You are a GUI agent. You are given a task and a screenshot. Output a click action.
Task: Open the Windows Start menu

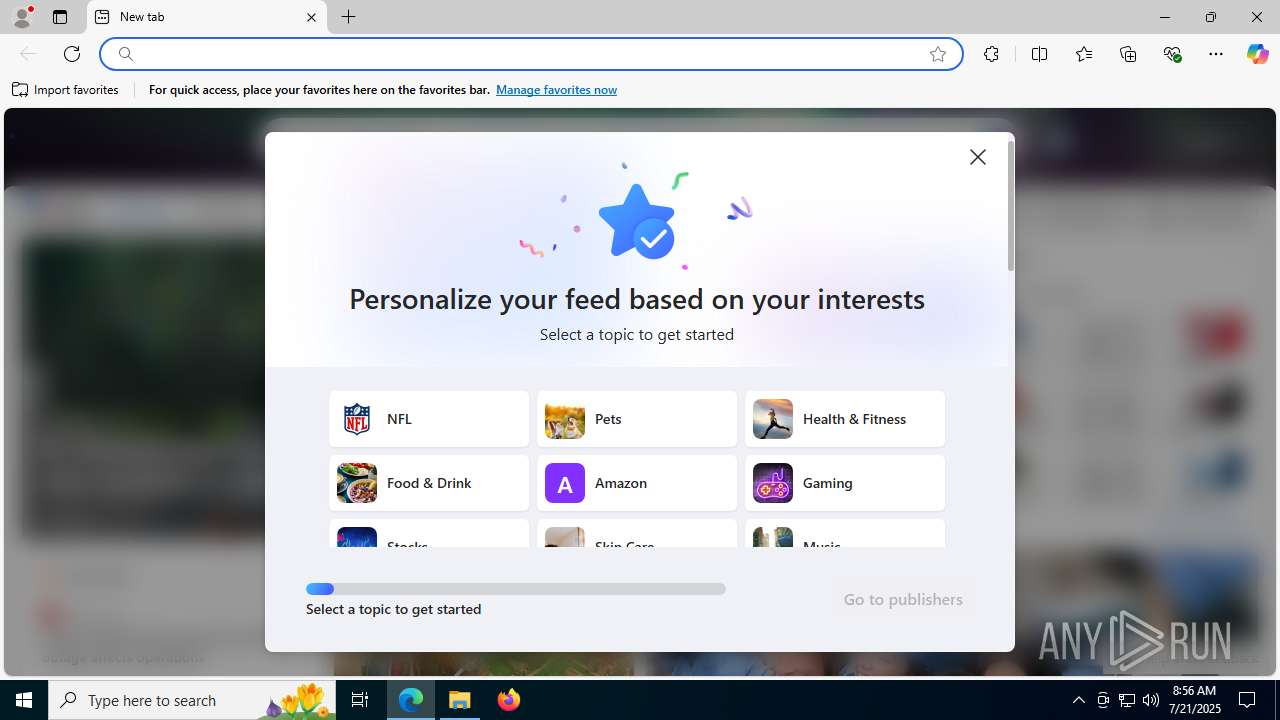click(24, 700)
